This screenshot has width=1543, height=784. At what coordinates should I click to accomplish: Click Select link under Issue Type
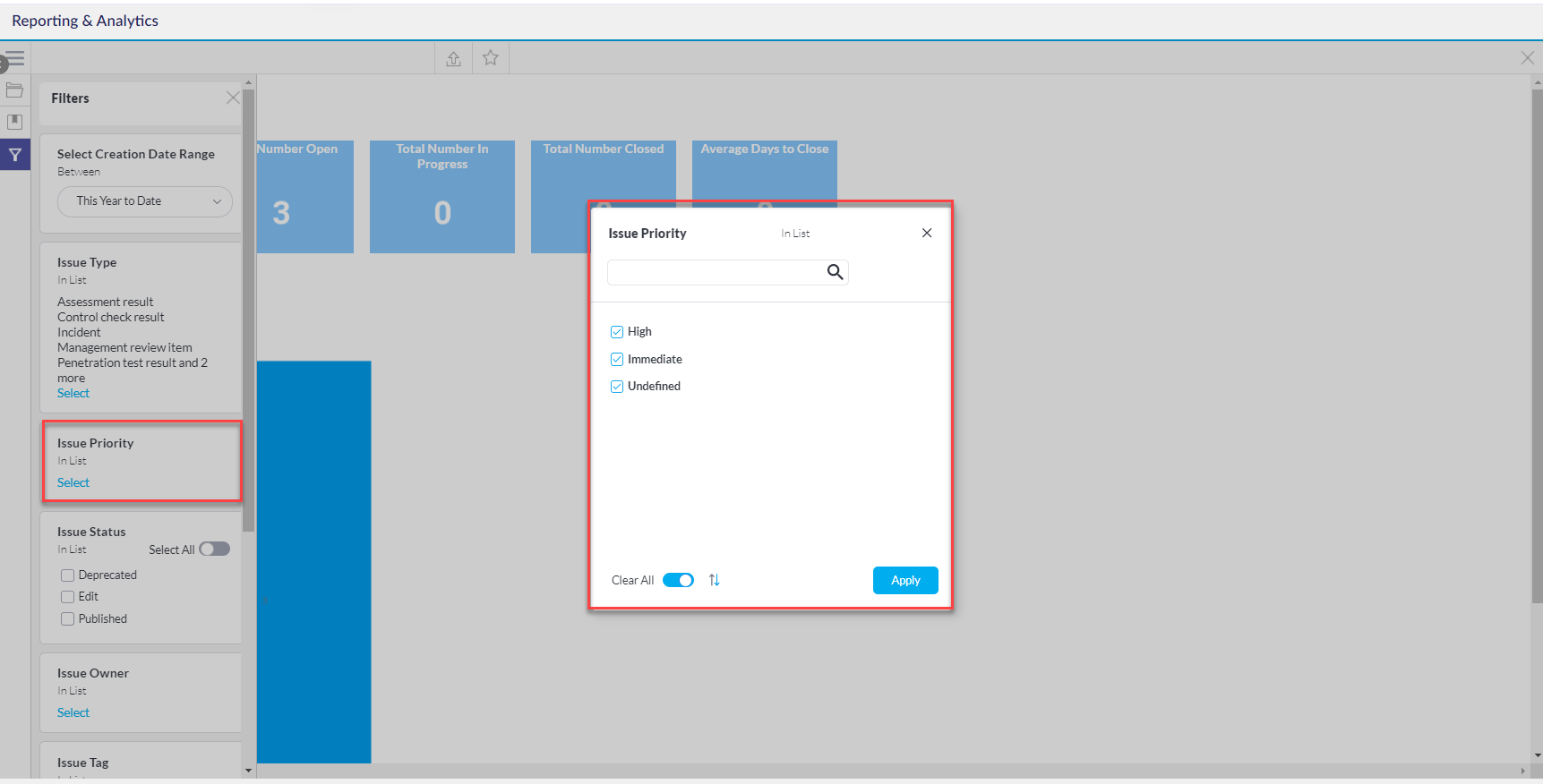(x=73, y=394)
